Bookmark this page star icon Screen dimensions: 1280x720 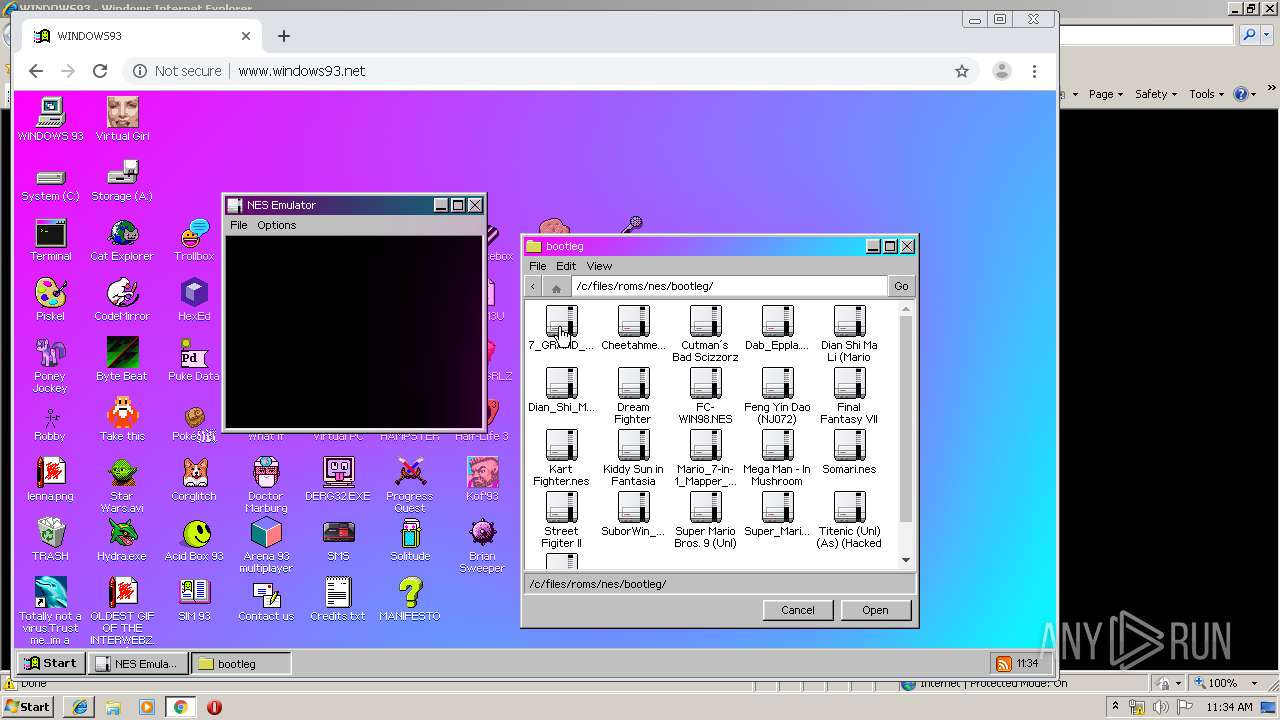tap(962, 71)
